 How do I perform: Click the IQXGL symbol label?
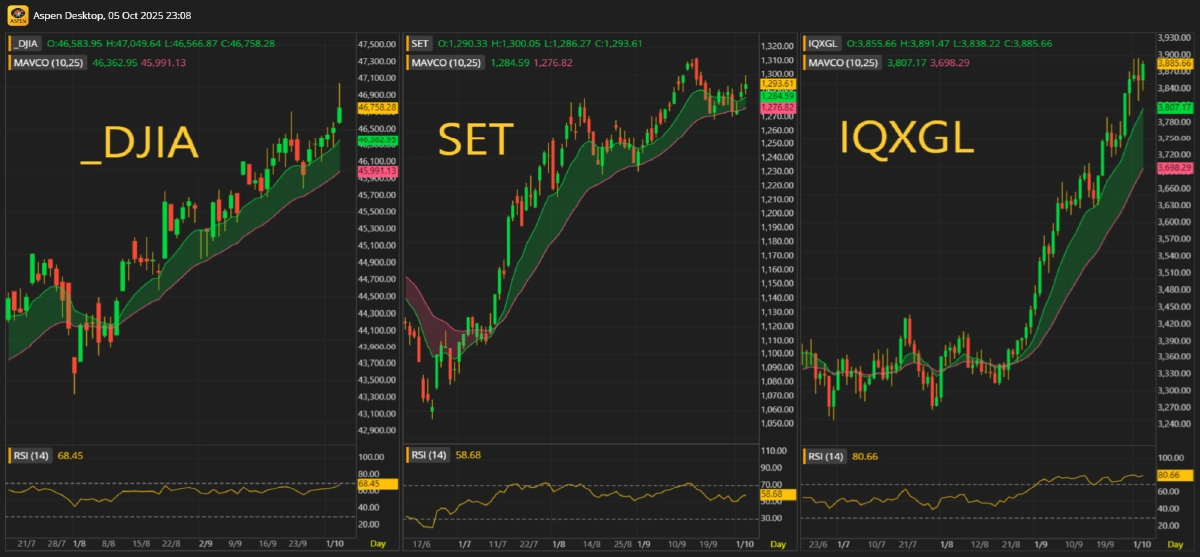(x=821, y=44)
